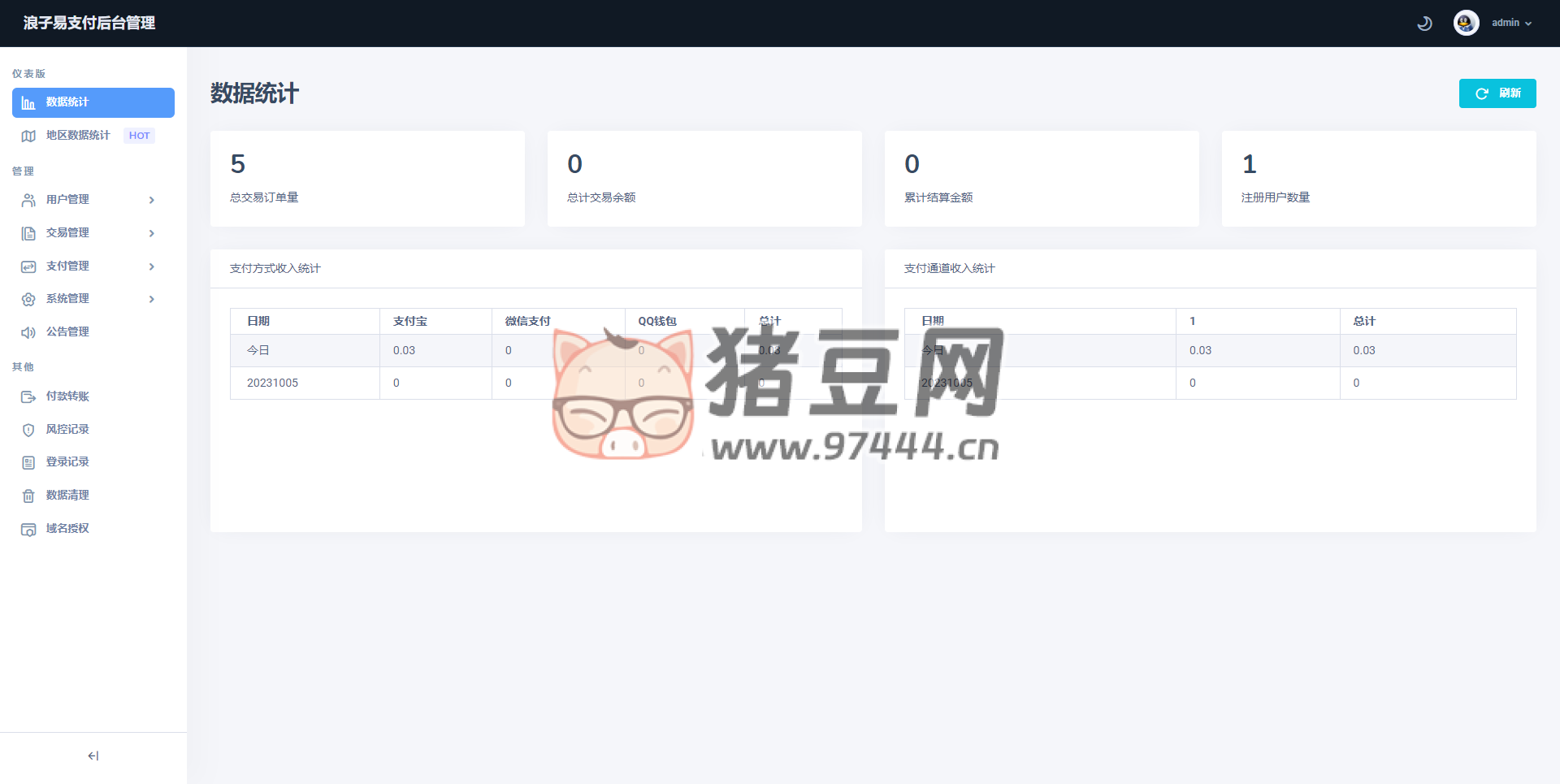Click 20231005 in payment method table
This screenshot has width=1560, height=784.
tap(272, 383)
